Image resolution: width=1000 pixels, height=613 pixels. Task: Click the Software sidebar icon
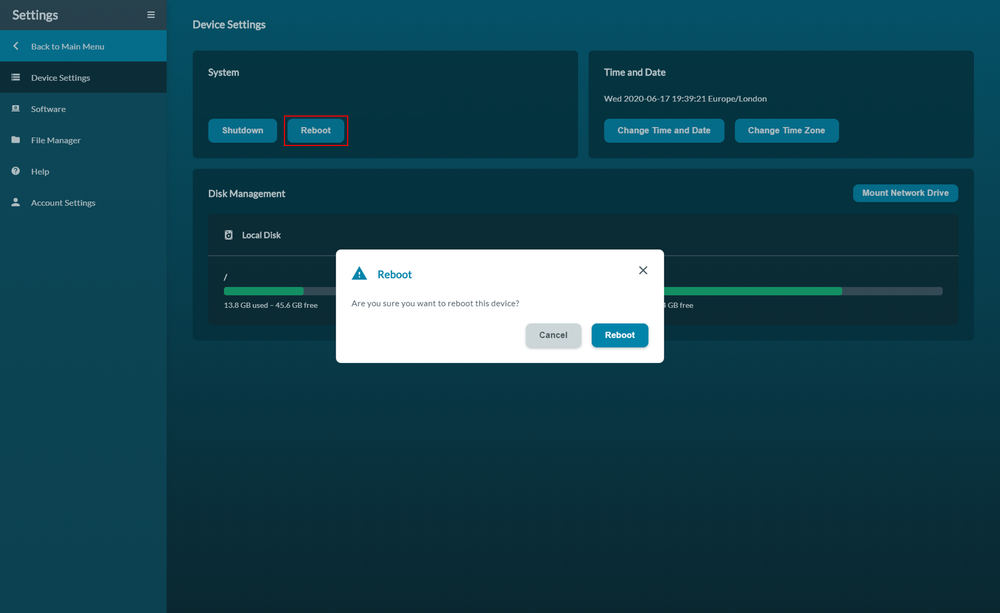click(16, 108)
